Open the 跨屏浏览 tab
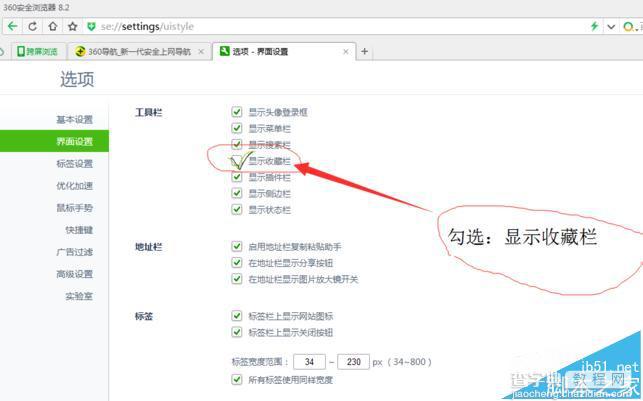The height and width of the screenshot is (401, 643). click(38, 52)
